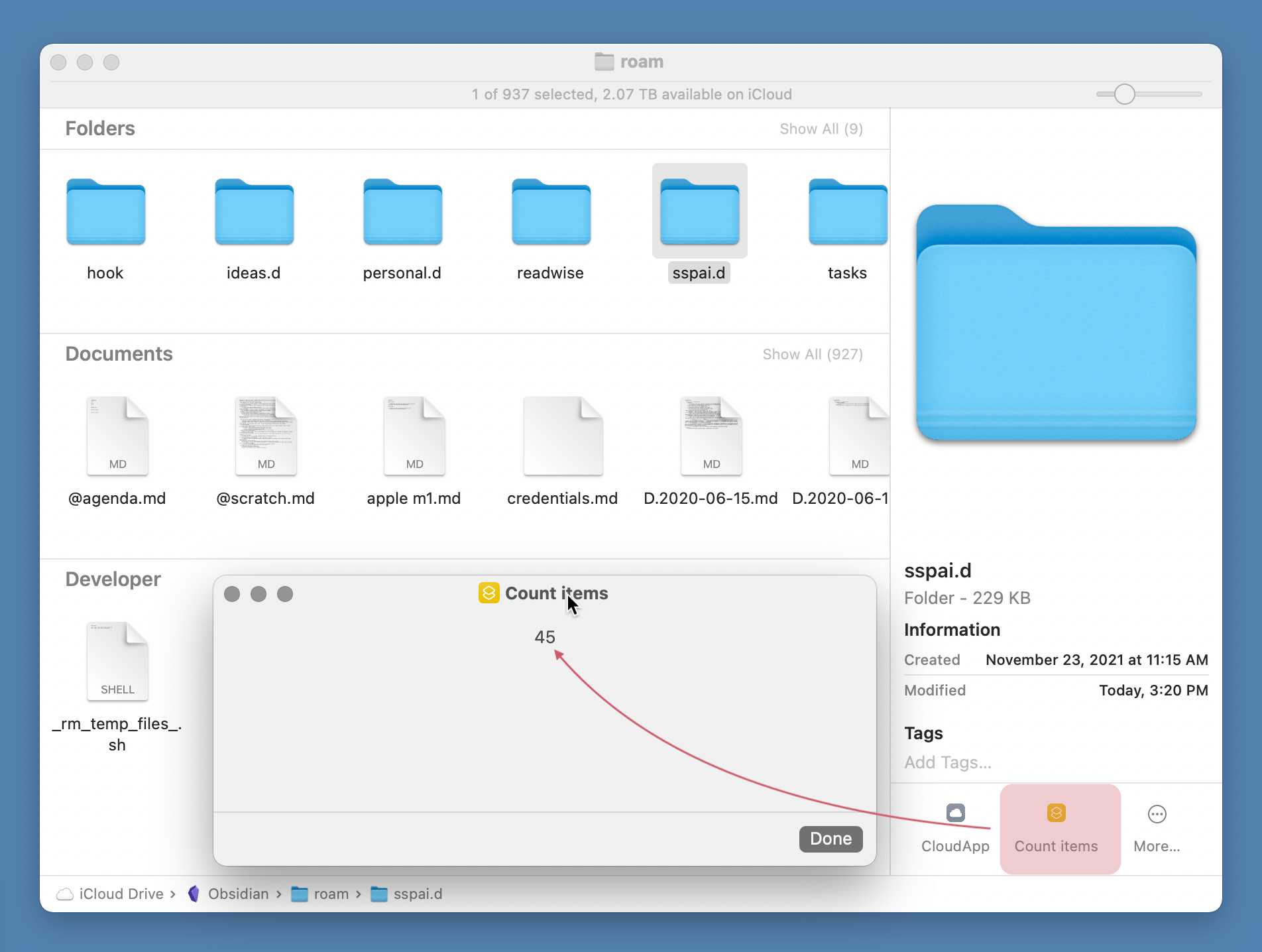
Task: Go to Obsidian in path bar
Action: pyautogui.click(x=228, y=894)
